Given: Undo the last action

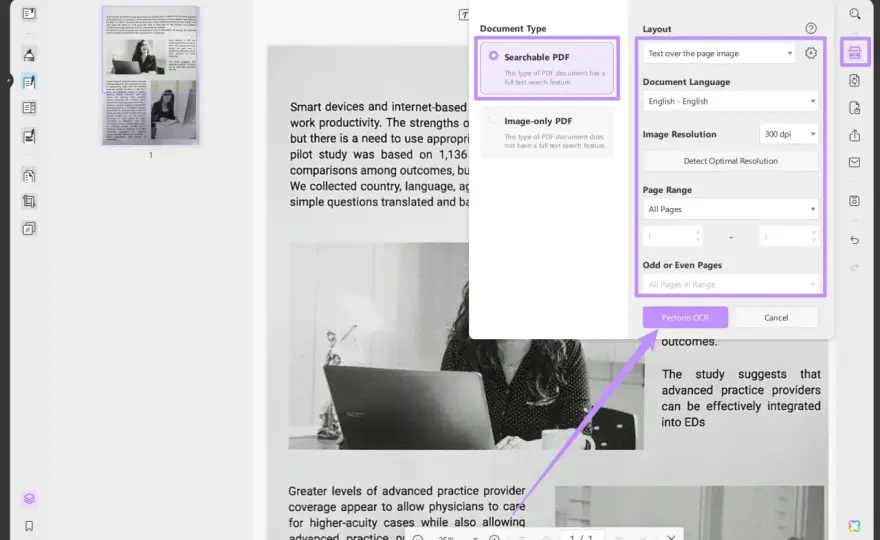Looking at the screenshot, I should point(854,240).
